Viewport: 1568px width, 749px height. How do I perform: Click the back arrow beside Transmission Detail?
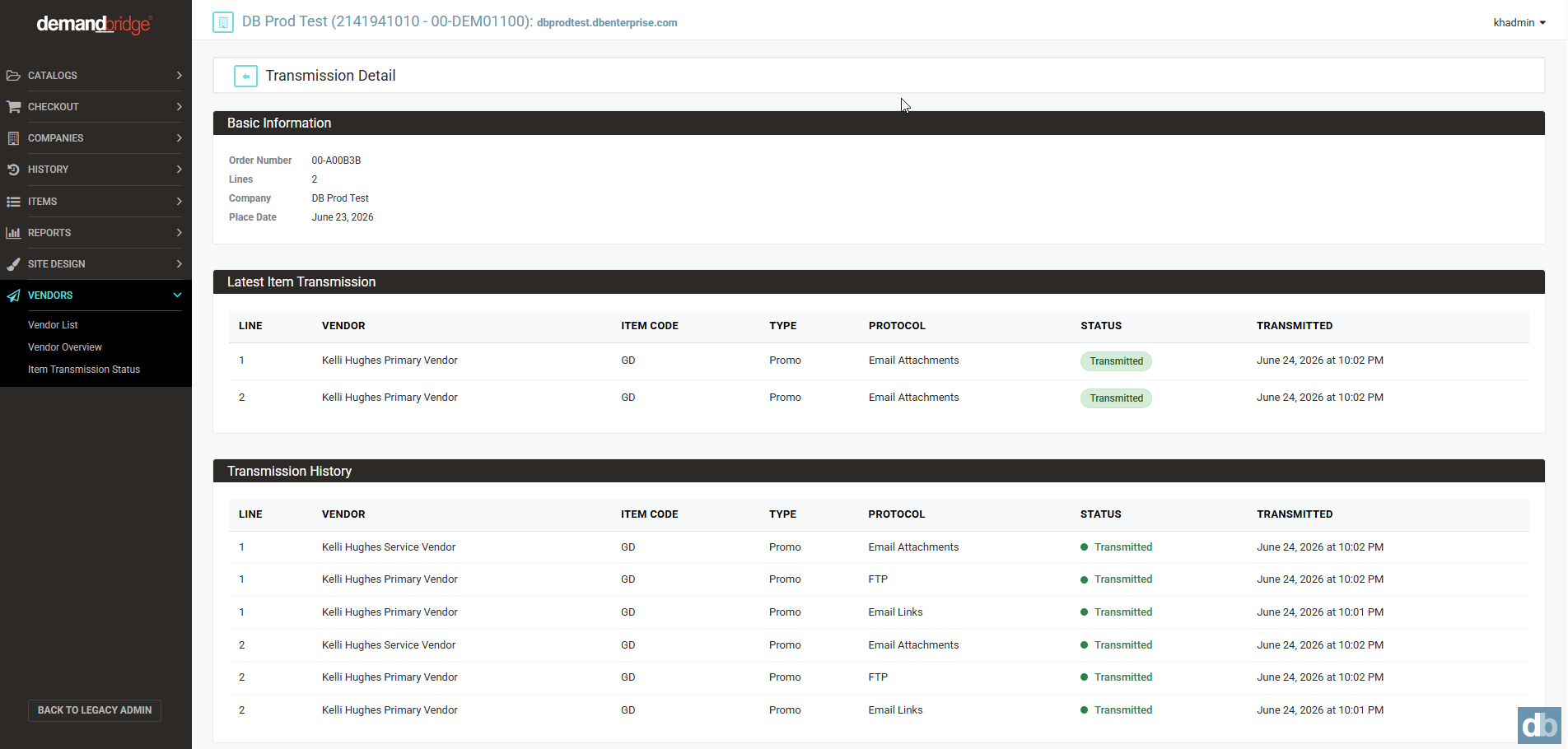pos(245,76)
